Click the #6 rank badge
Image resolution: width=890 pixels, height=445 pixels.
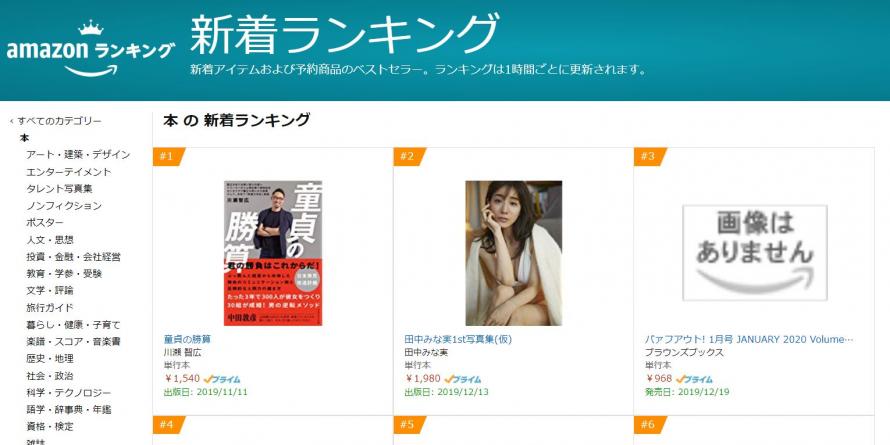tap(650, 425)
